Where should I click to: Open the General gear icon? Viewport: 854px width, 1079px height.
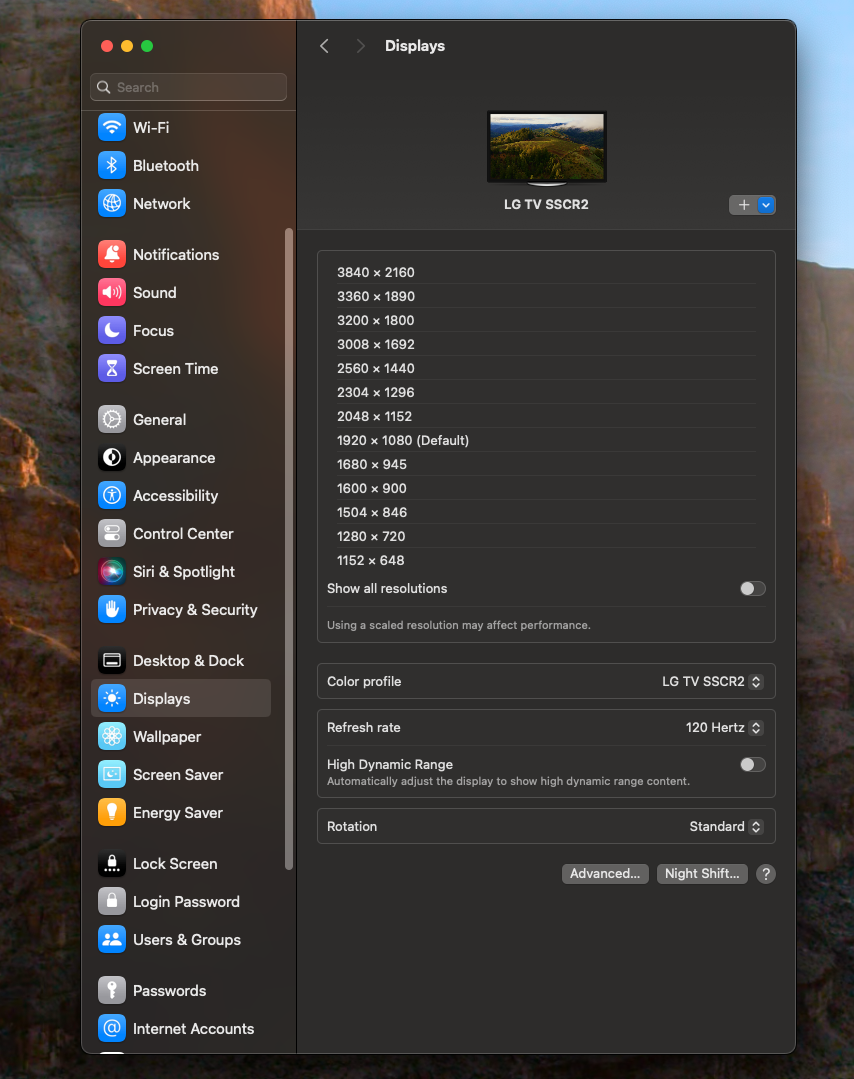pos(111,420)
